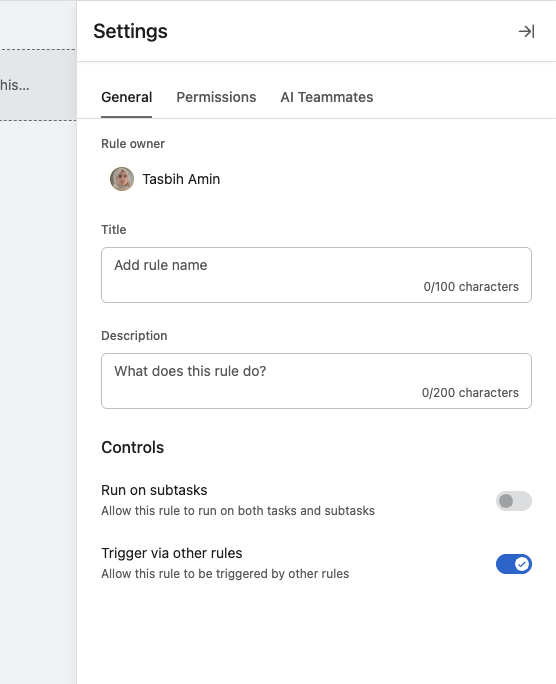Click 'Allow this rule to run on both tasks and subtasks'

tap(238, 511)
